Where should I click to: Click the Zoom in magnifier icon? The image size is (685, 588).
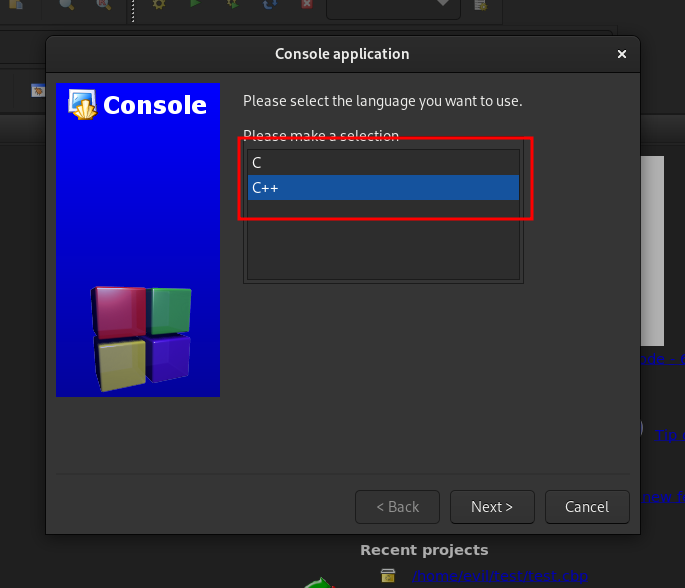coord(68,5)
